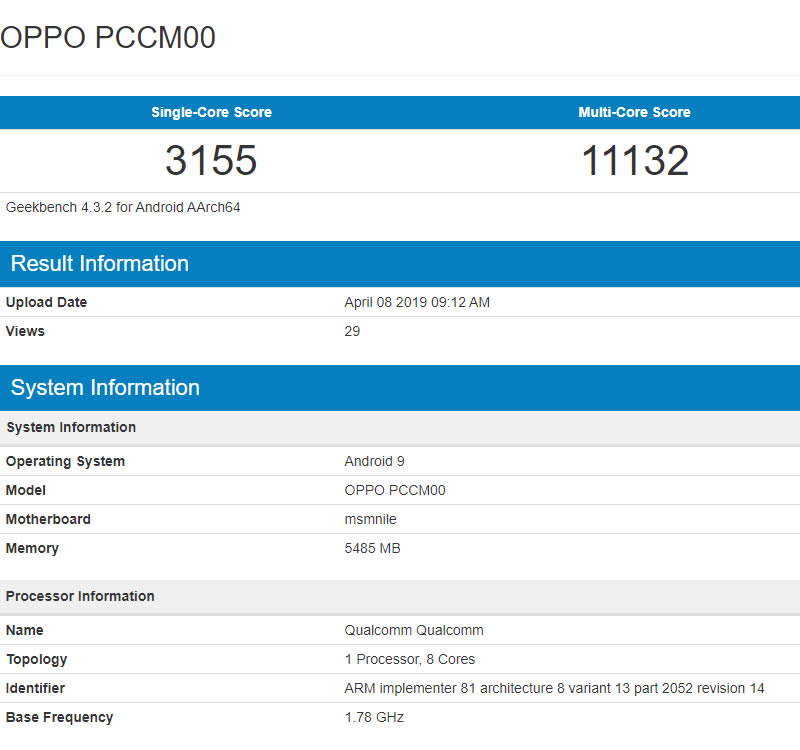Click the Views count value 29
The width and height of the screenshot is (800, 750).
(352, 331)
